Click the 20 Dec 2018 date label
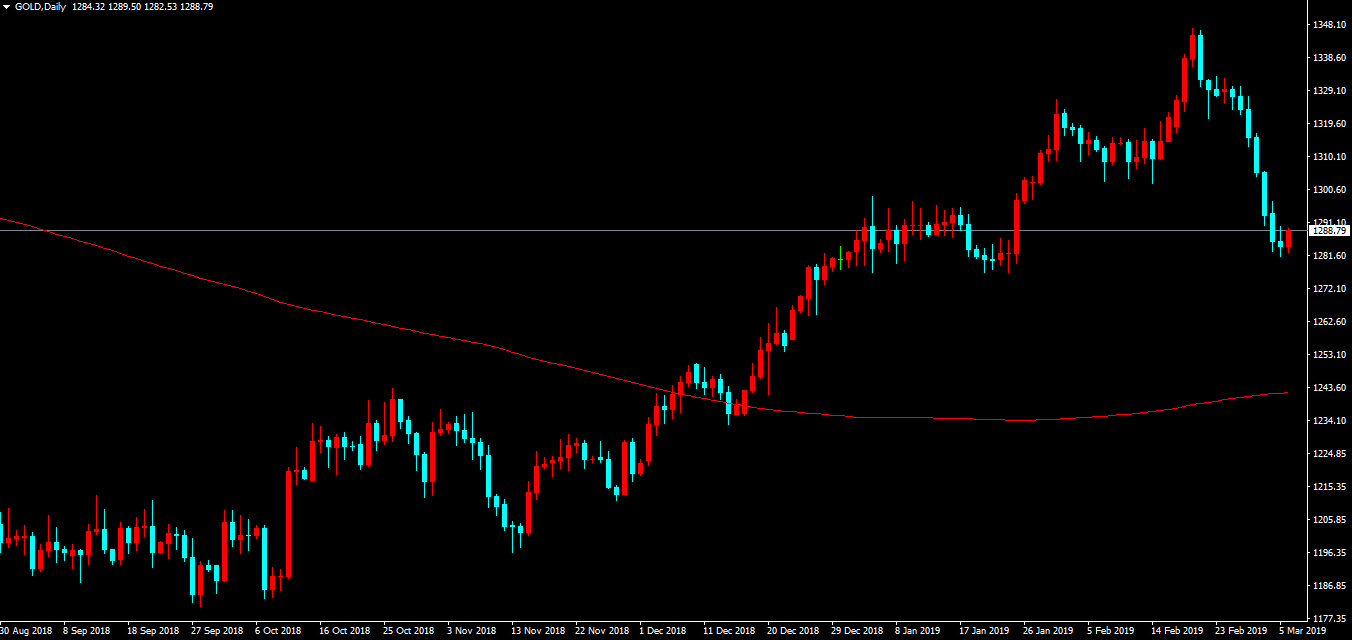This screenshot has width=1352, height=640. pos(794,631)
